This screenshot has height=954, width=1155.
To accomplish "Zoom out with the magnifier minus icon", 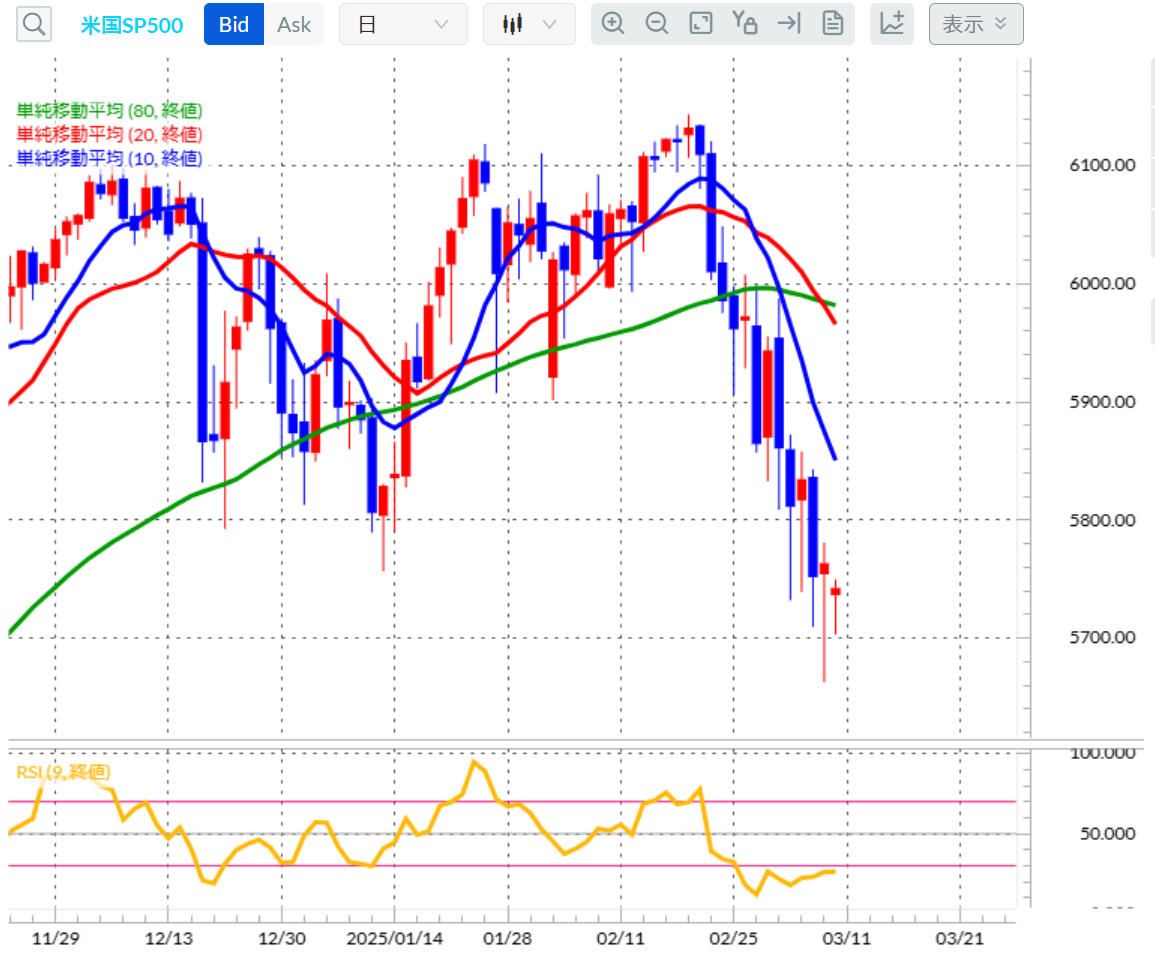I will pos(656,24).
